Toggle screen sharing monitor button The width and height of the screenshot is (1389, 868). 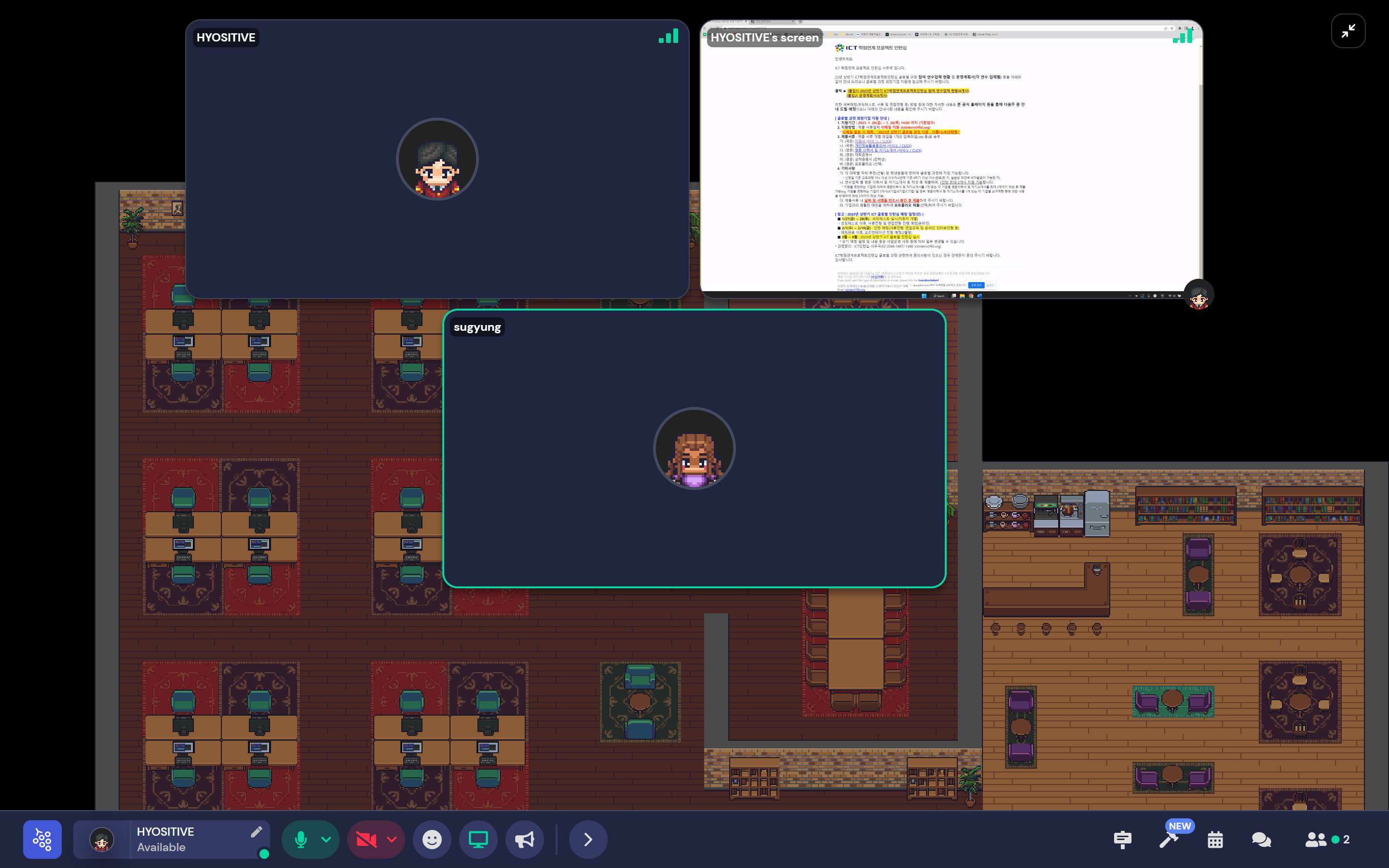478,839
